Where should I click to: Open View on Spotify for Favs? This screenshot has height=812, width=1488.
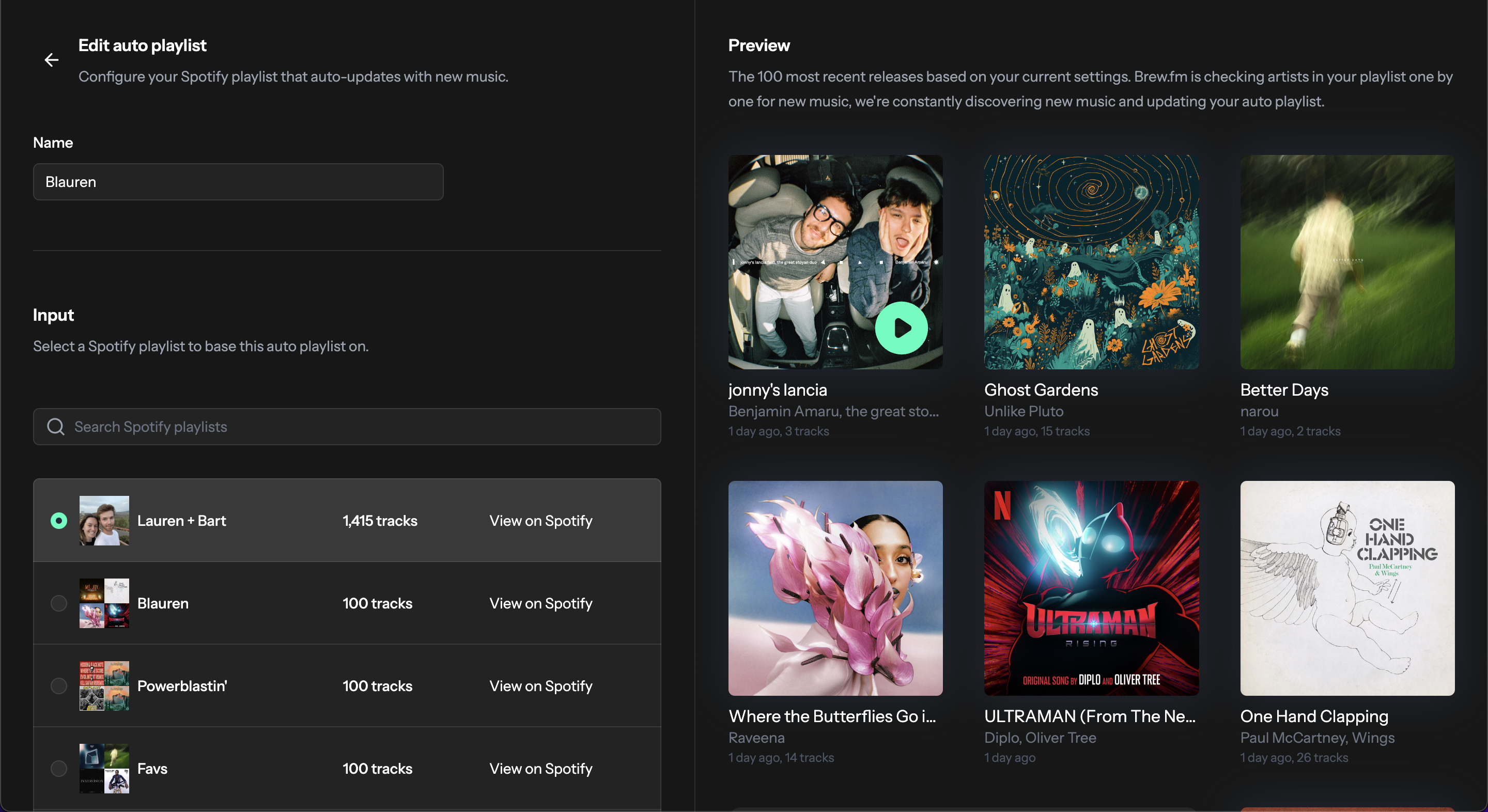click(x=540, y=769)
